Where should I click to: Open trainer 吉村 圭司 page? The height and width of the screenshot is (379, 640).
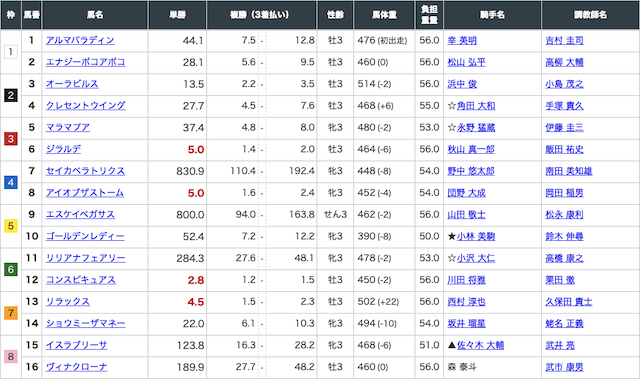(x=564, y=40)
